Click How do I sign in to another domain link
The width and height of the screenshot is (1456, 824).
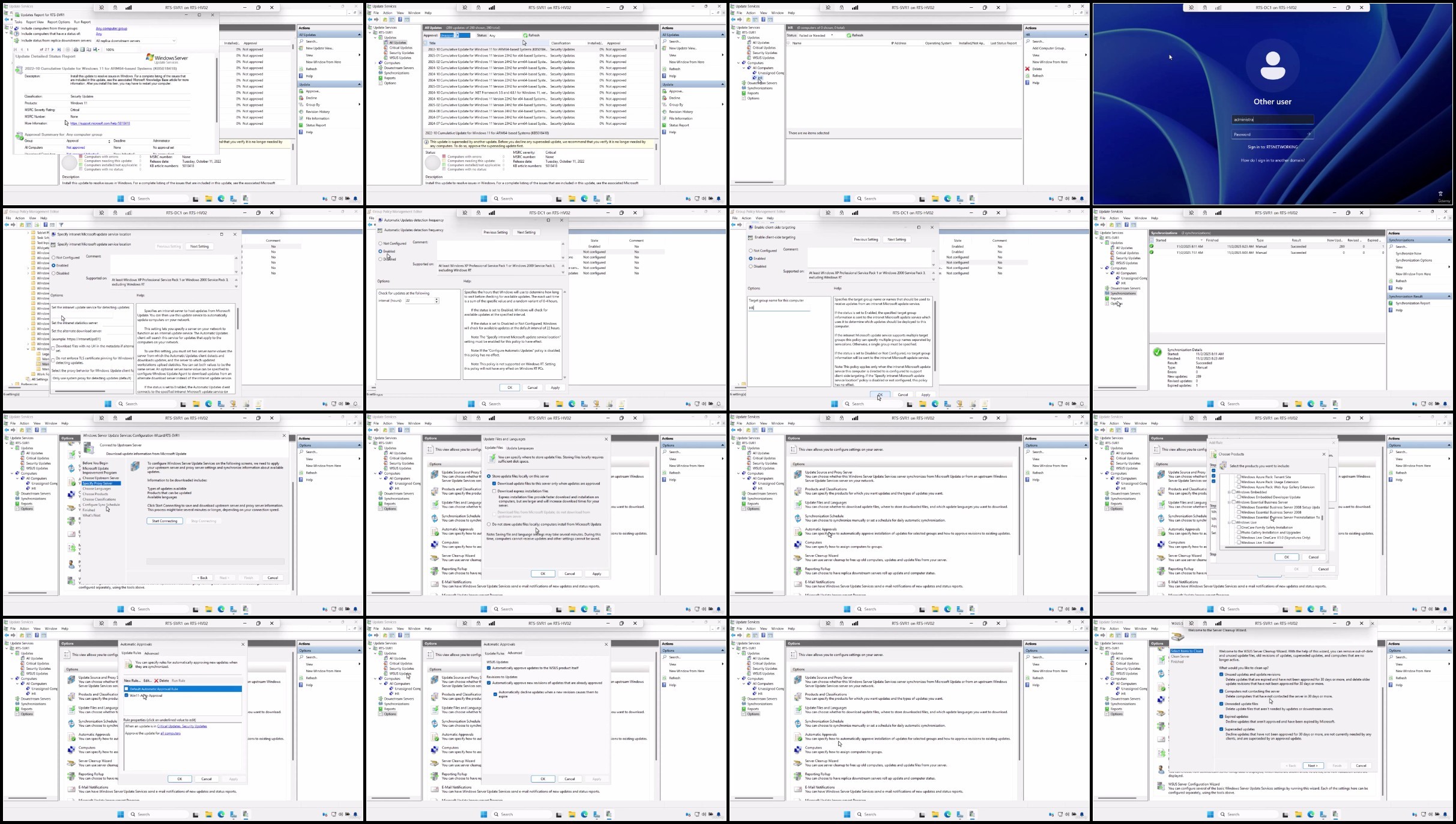(x=1272, y=160)
